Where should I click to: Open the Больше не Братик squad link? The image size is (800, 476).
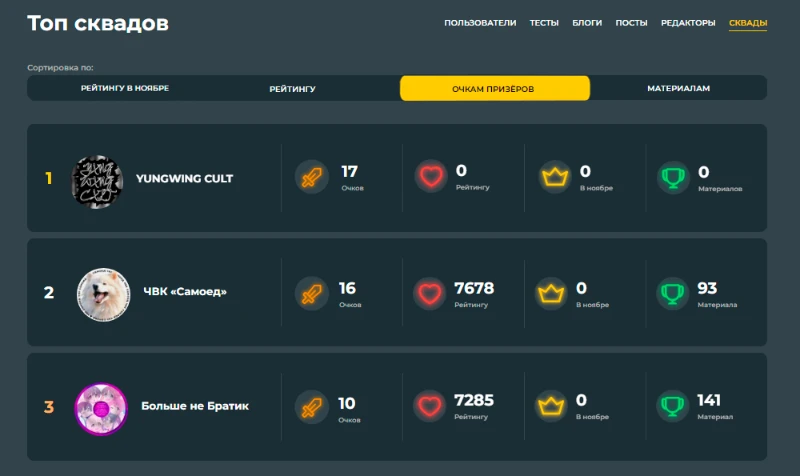coord(195,406)
